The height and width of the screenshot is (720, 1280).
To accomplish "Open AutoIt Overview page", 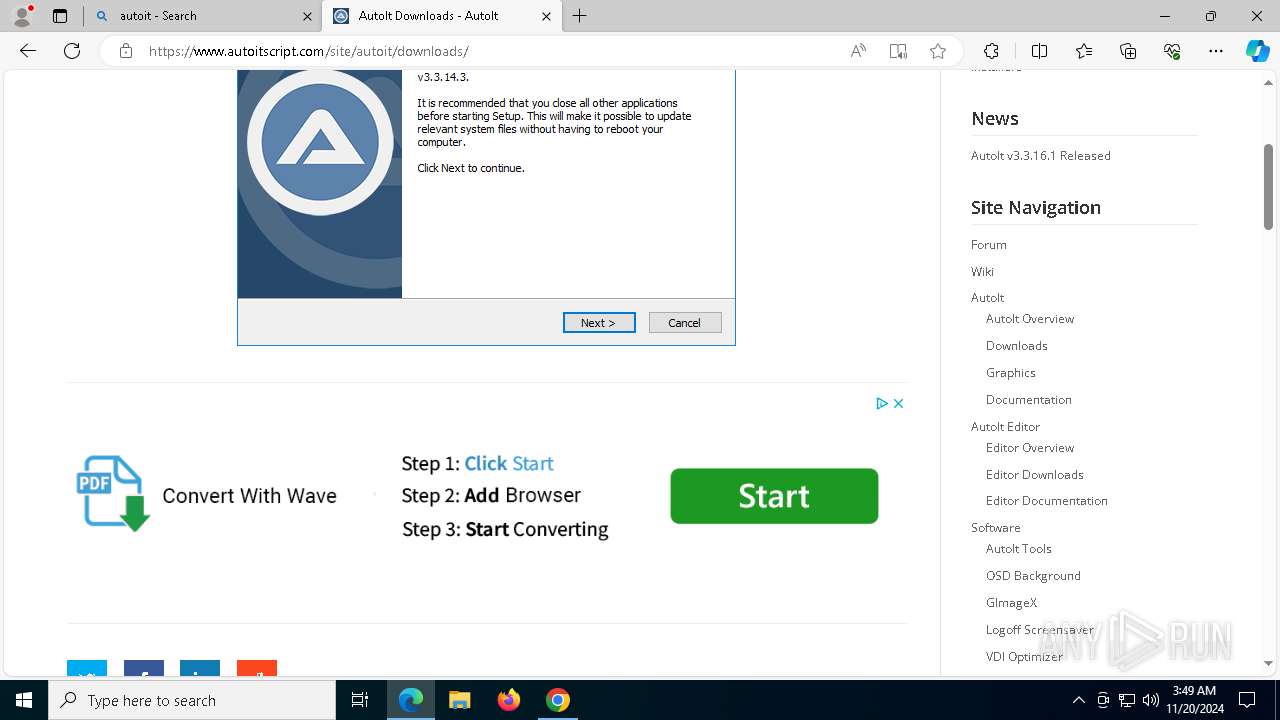I will pos(1029,318).
